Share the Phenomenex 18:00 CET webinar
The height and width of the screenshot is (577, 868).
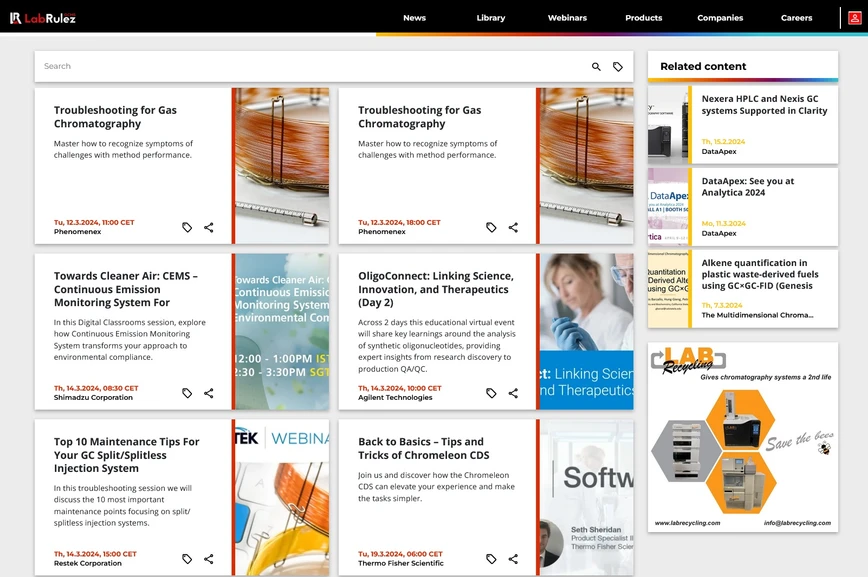click(x=513, y=227)
